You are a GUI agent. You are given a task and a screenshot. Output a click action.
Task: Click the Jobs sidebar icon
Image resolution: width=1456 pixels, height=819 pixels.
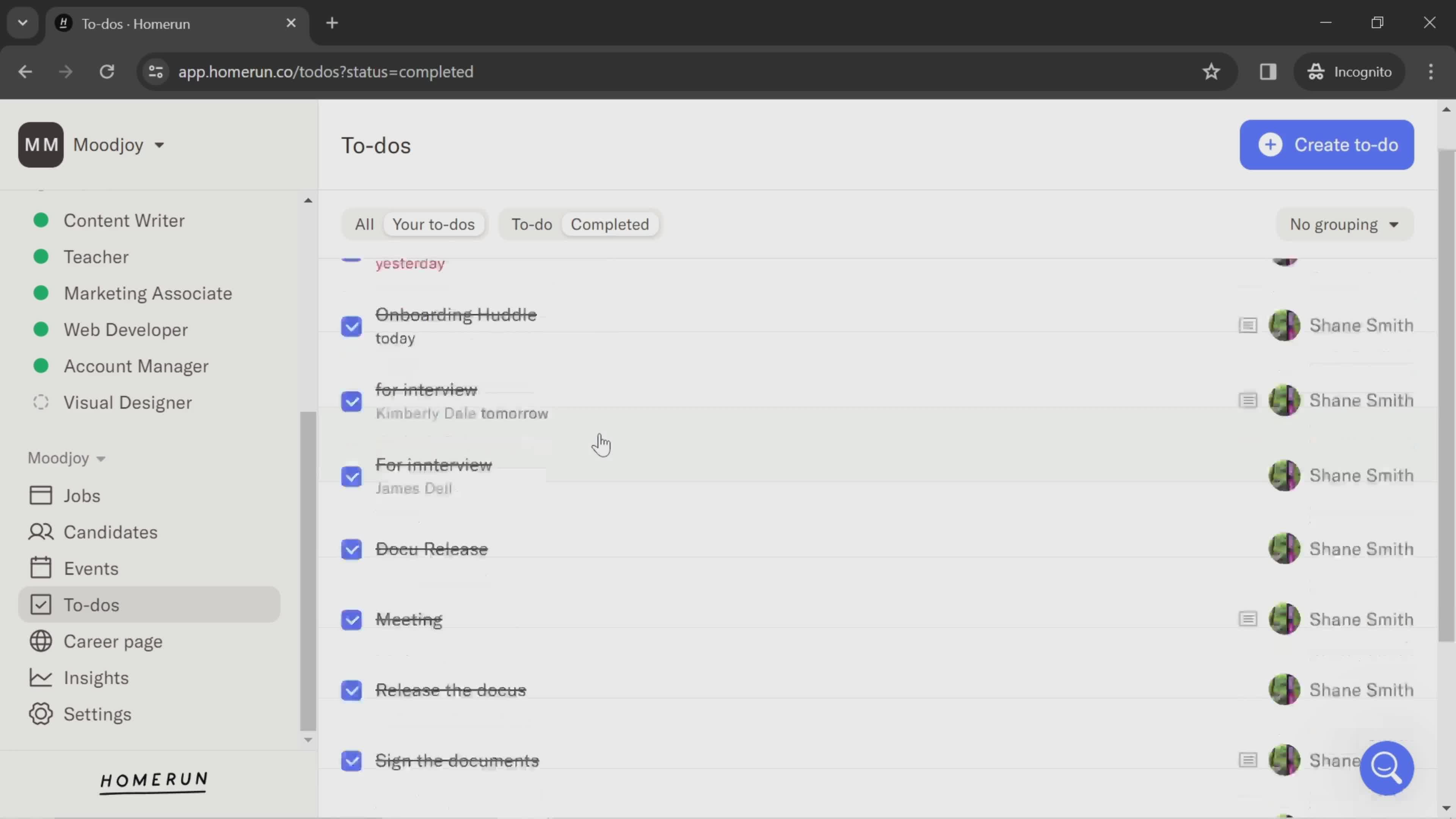[x=39, y=494]
